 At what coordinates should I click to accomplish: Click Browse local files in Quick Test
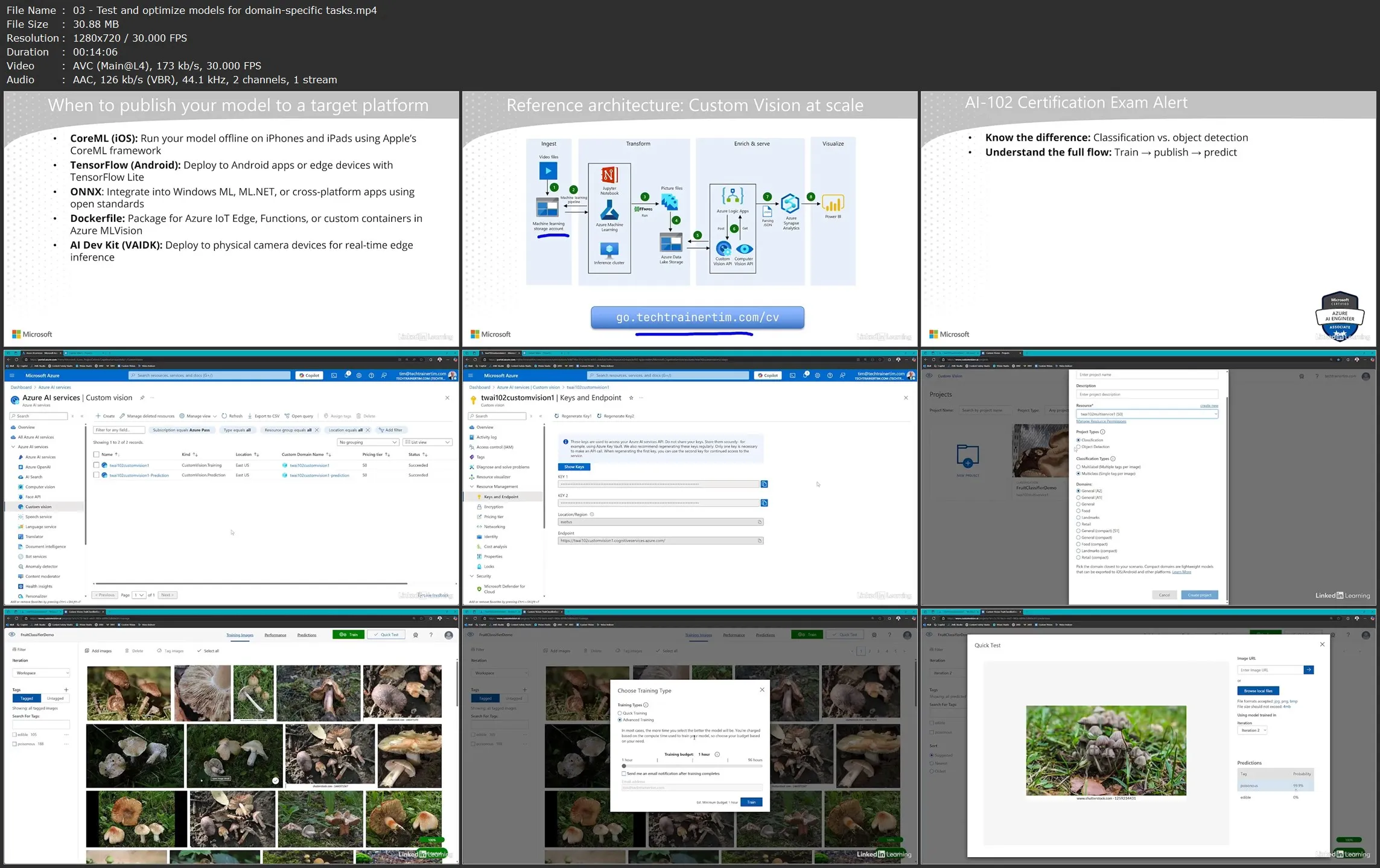point(1258,691)
